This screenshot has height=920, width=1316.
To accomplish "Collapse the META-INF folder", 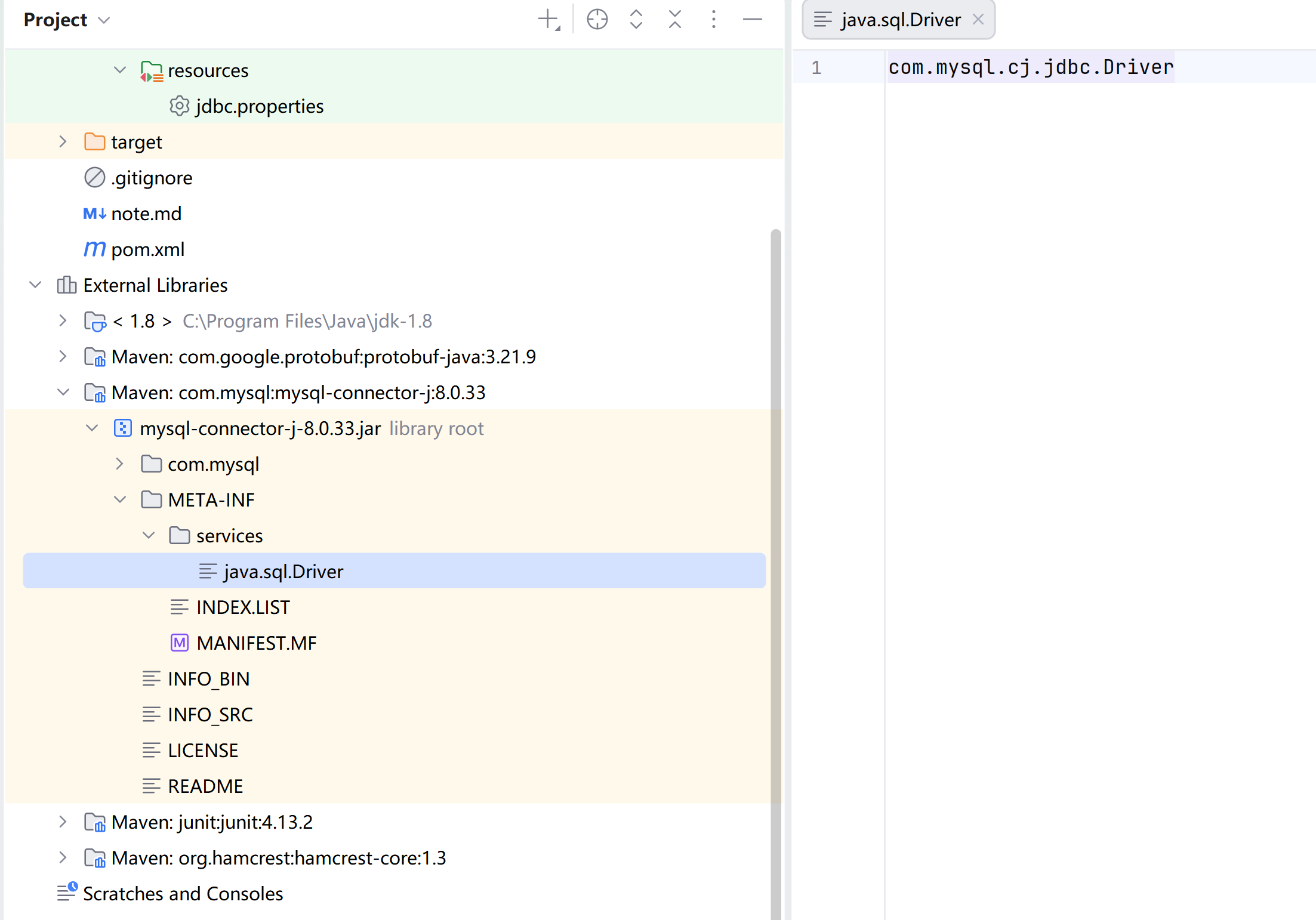I will (x=120, y=500).
